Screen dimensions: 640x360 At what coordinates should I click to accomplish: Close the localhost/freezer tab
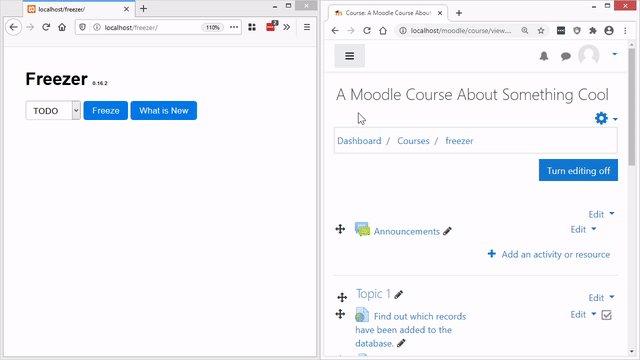pyautogui.click(x=127, y=9)
